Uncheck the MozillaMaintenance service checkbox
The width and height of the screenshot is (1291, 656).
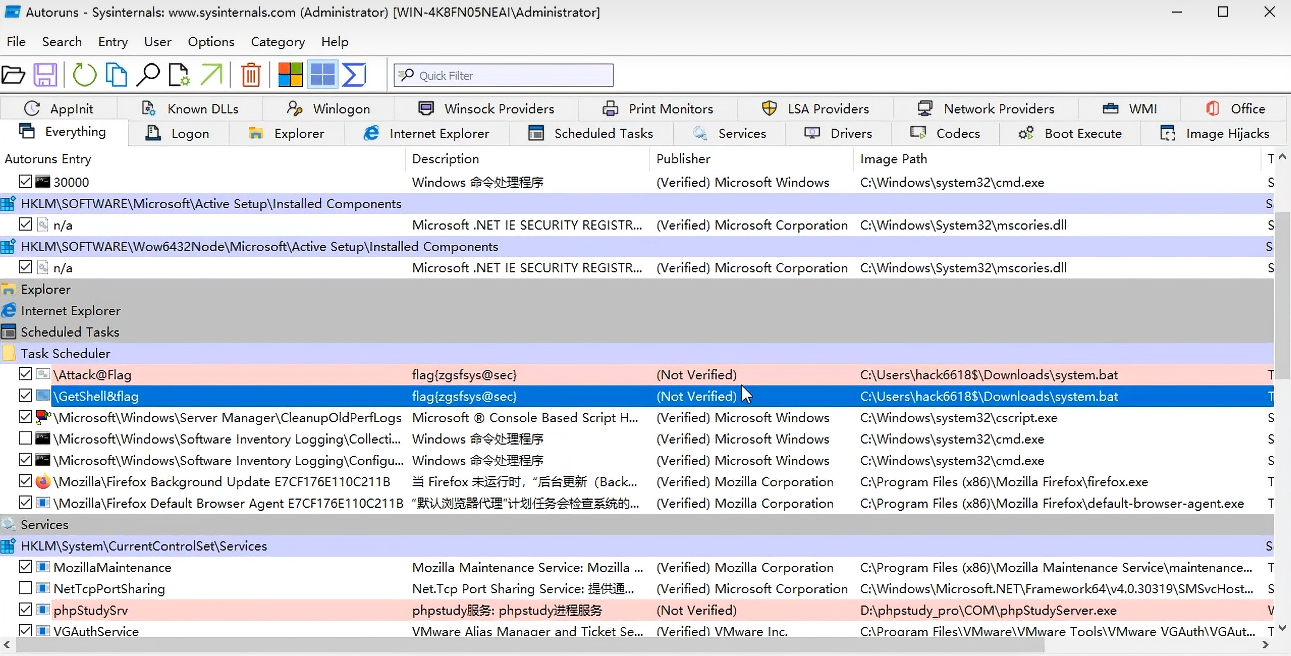tap(26, 567)
